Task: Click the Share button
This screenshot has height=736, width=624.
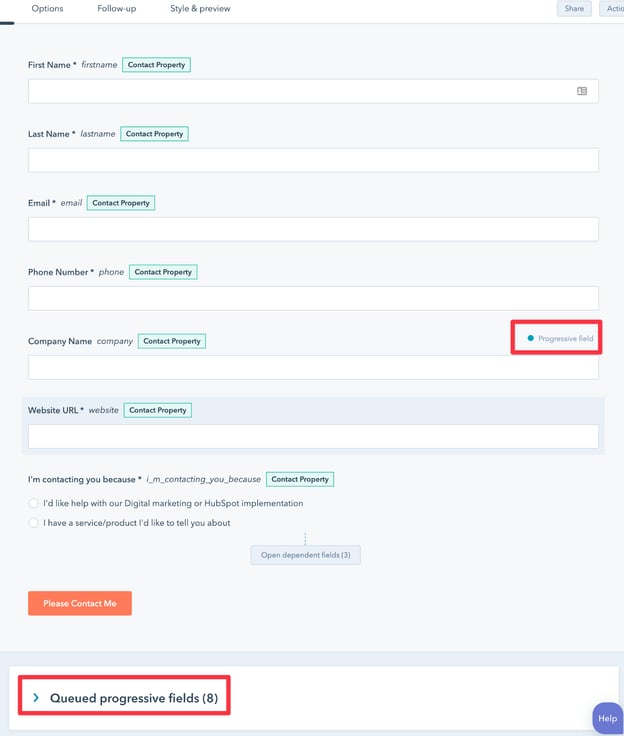Action: [x=574, y=9]
